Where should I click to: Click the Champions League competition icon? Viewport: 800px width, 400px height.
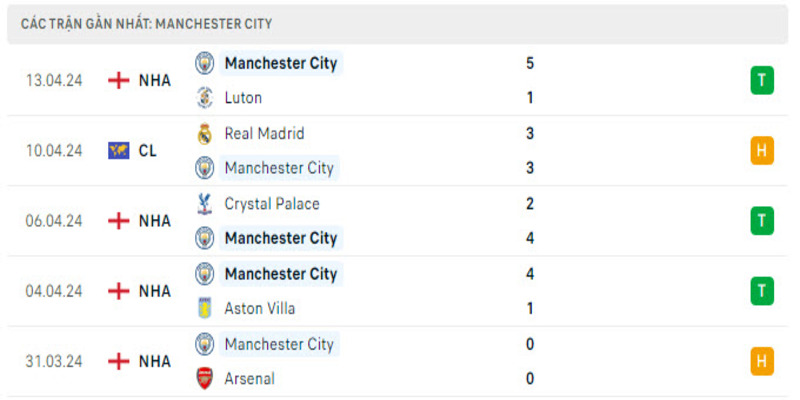119,151
